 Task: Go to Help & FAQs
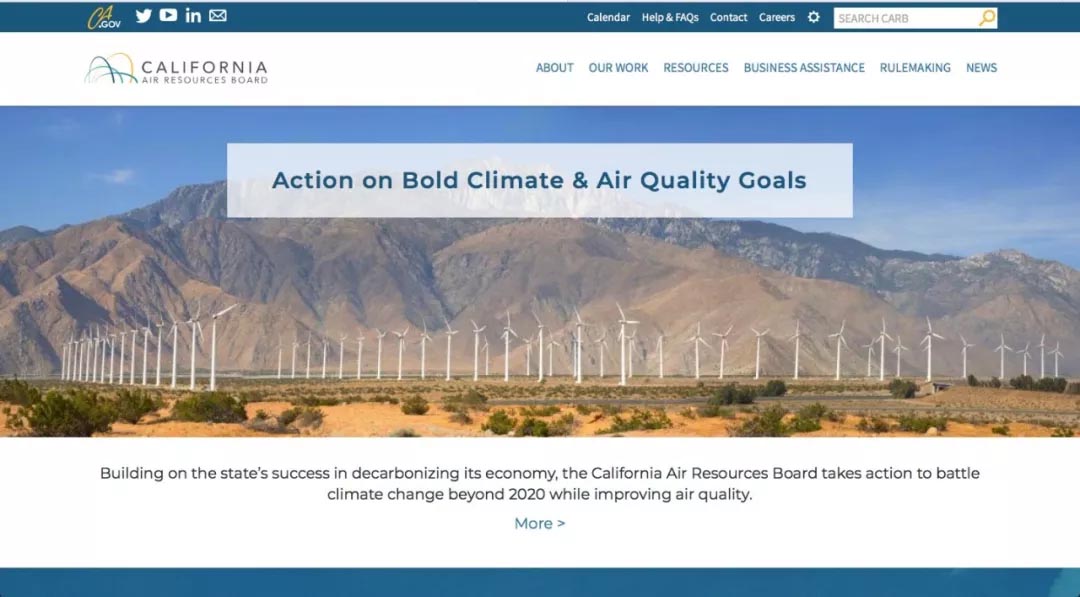[670, 17]
